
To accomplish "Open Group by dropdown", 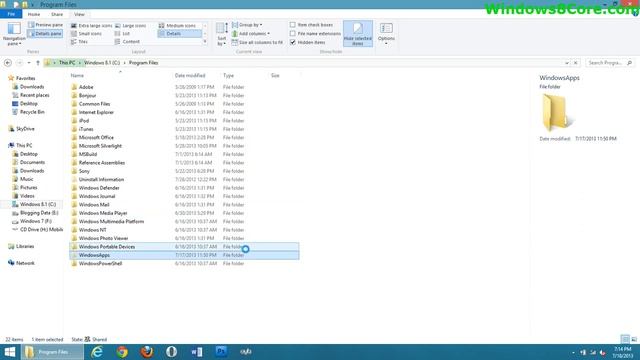I will click(x=247, y=25).
